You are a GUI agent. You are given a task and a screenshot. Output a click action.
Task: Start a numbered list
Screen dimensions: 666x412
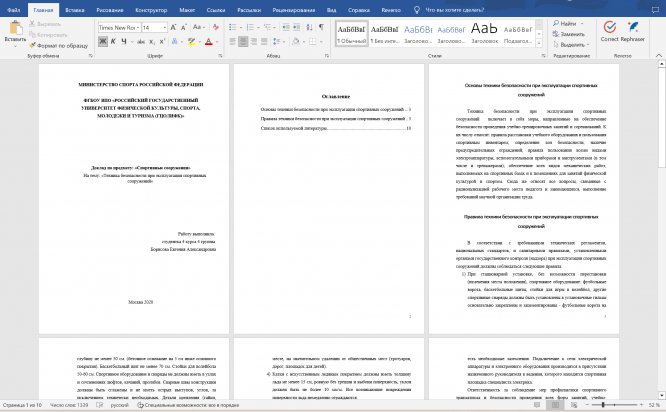pyautogui.click(x=250, y=28)
